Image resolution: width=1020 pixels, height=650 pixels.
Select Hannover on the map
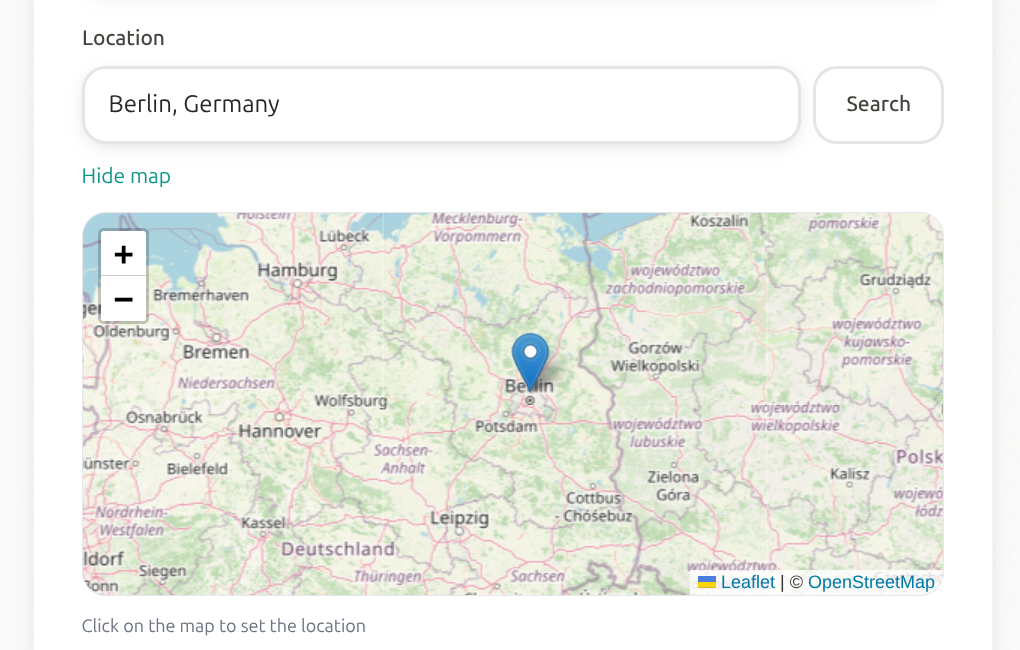[x=280, y=430]
